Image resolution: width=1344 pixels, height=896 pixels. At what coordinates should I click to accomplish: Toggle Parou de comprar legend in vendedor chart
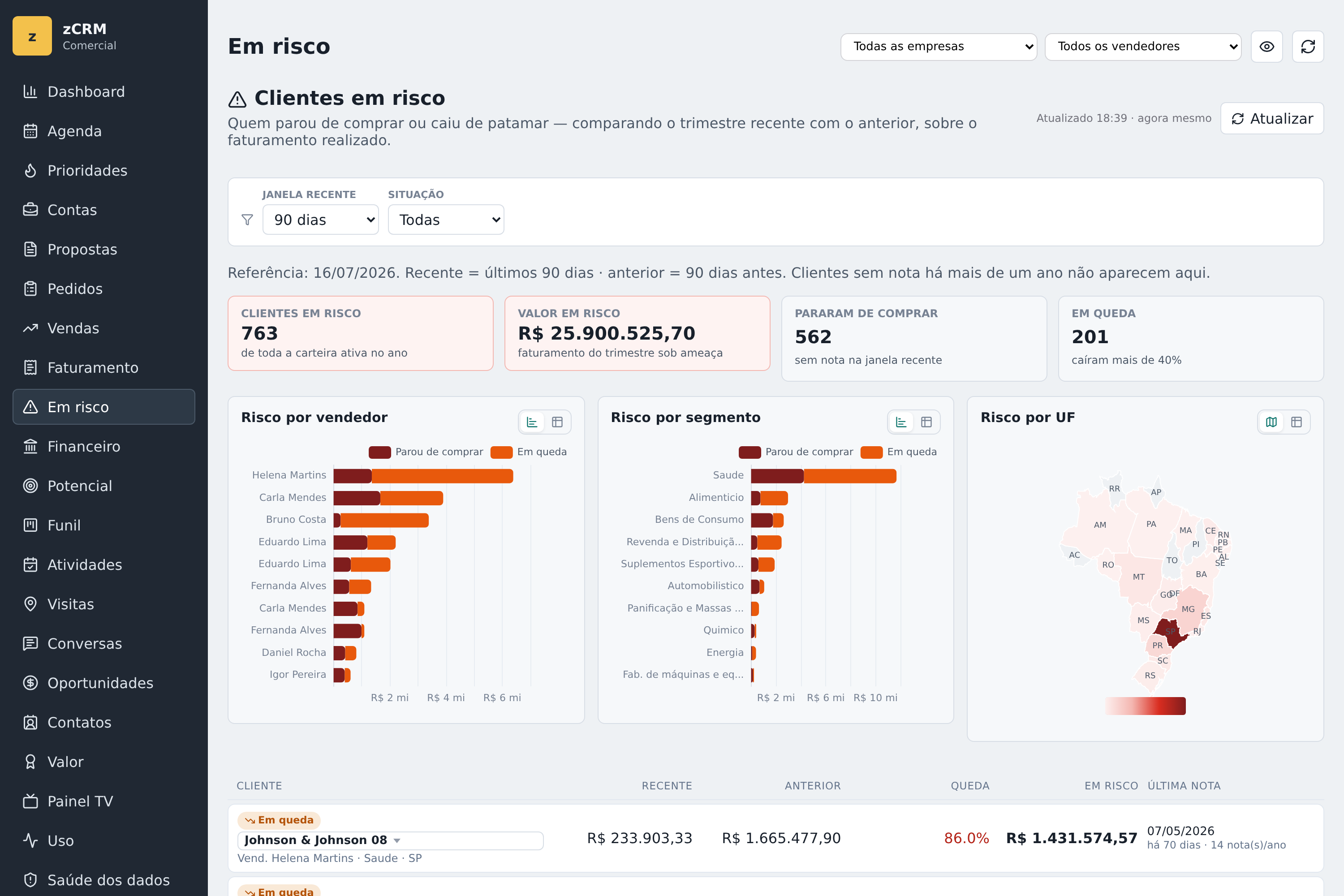(426, 452)
